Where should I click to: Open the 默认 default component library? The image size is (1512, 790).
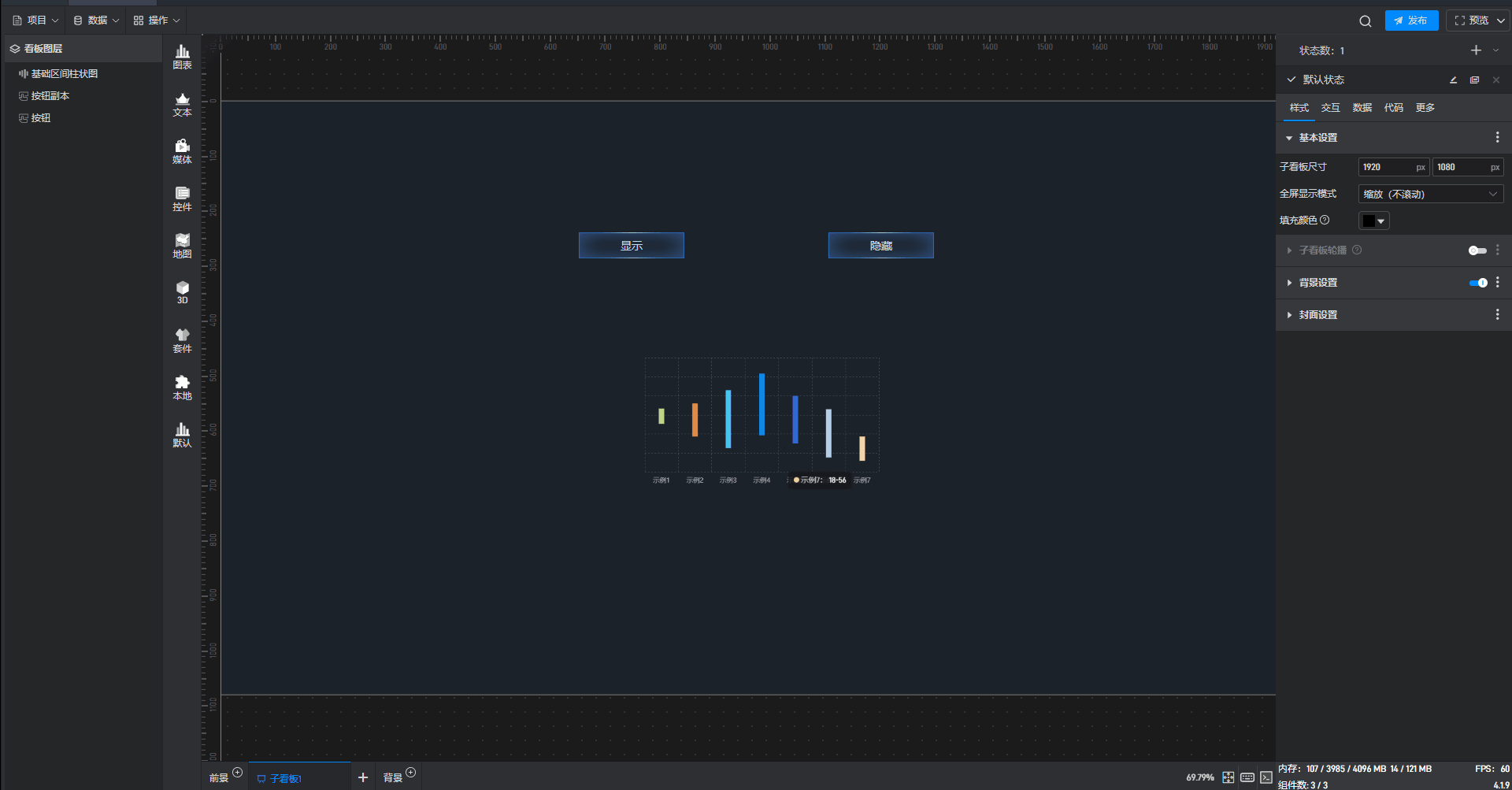pos(182,435)
